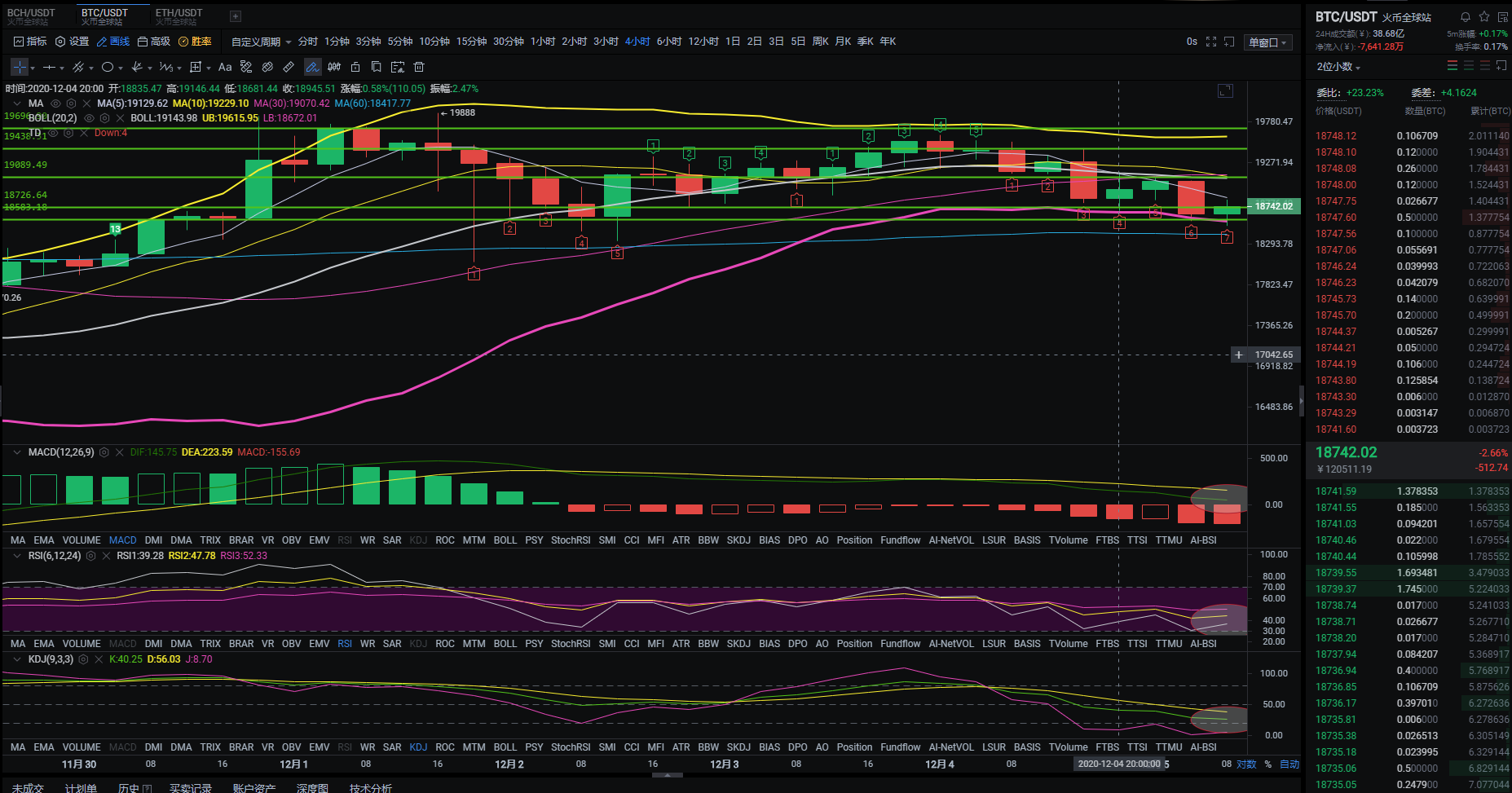Open the 技术分析 tab at bottom
1512x793 pixels.
[371, 787]
